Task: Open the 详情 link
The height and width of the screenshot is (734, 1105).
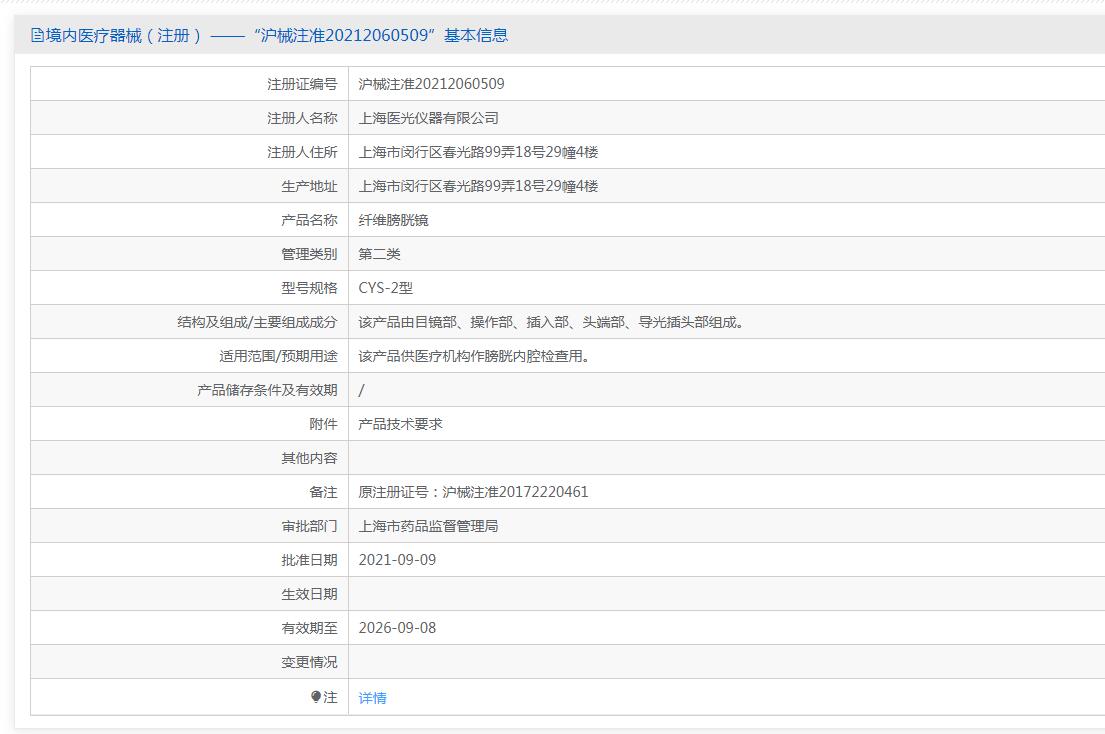Action: point(372,697)
